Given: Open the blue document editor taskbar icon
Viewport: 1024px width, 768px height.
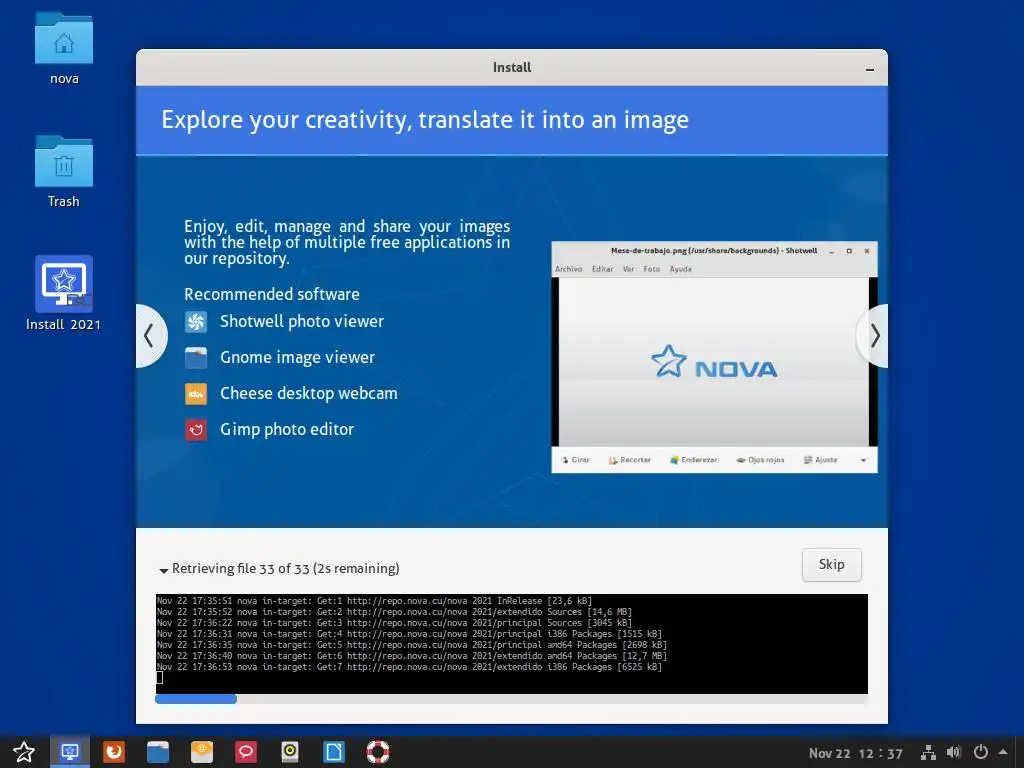Looking at the screenshot, I should point(334,752).
